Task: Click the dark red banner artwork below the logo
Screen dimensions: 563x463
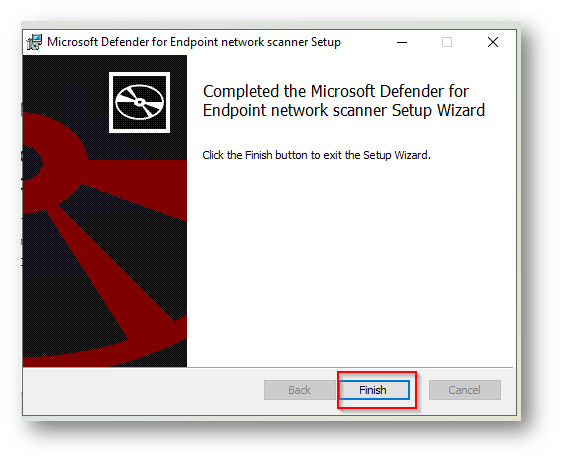Action: coord(105,251)
